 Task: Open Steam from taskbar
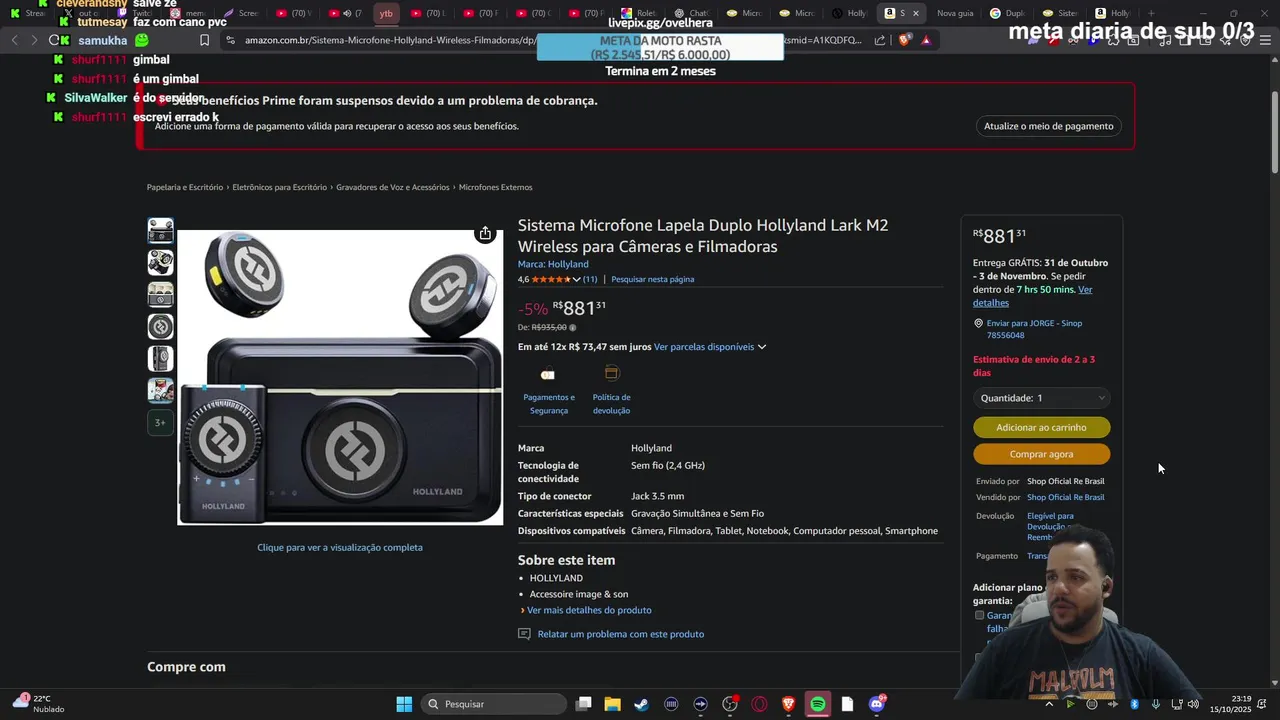pyautogui.click(x=641, y=704)
